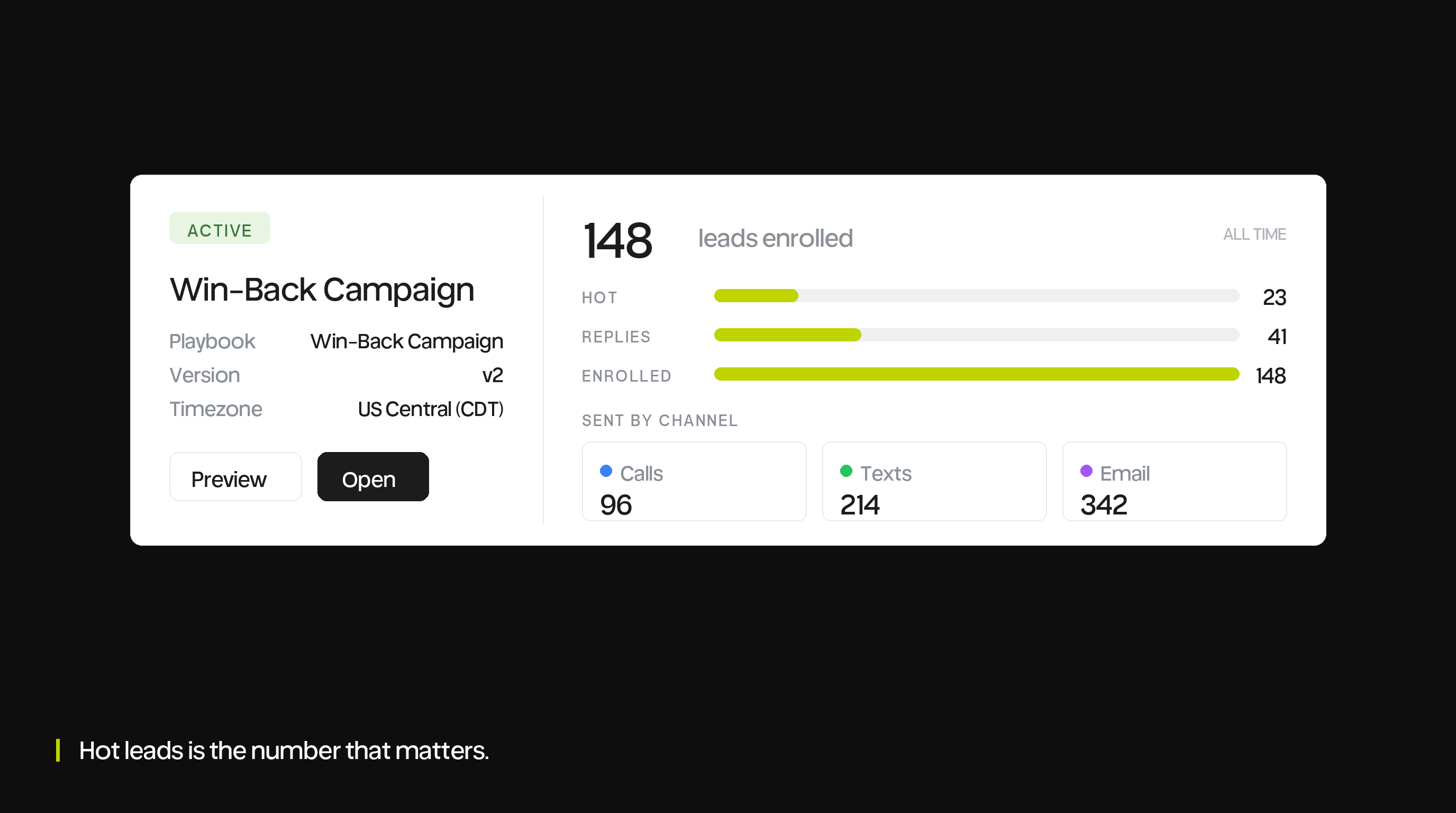Select the Calls channel card
The width and height of the screenshot is (1456, 813).
tap(694, 482)
